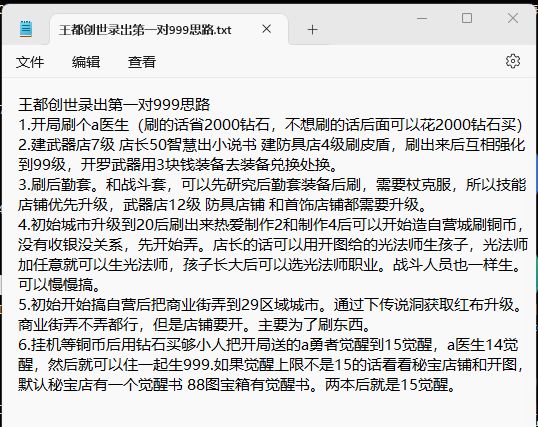538x427 pixels.
Task: Place cursor in line starting 2.建武器店7级
Action: pyautogui.click(x=272, y=145)
